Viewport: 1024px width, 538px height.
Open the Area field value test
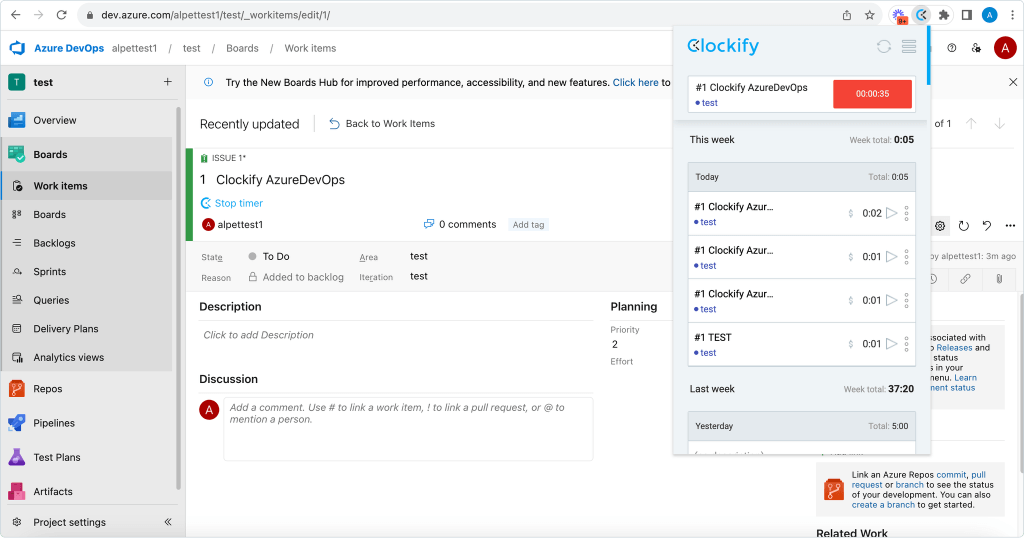coord(419,256)
